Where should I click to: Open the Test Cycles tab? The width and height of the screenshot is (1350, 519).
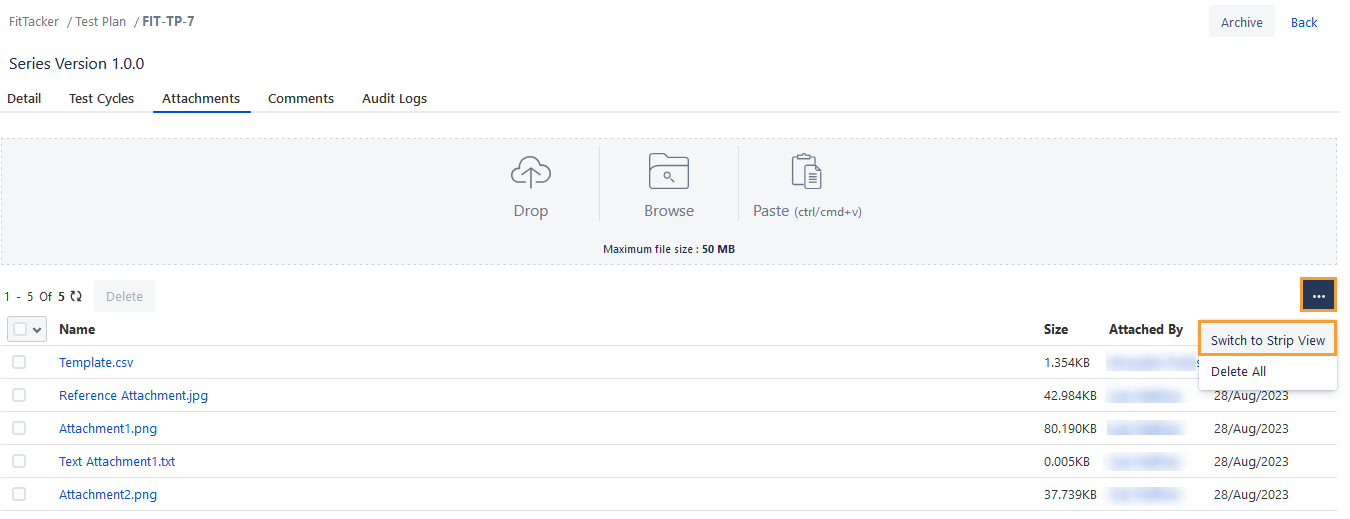coord(102,99)
